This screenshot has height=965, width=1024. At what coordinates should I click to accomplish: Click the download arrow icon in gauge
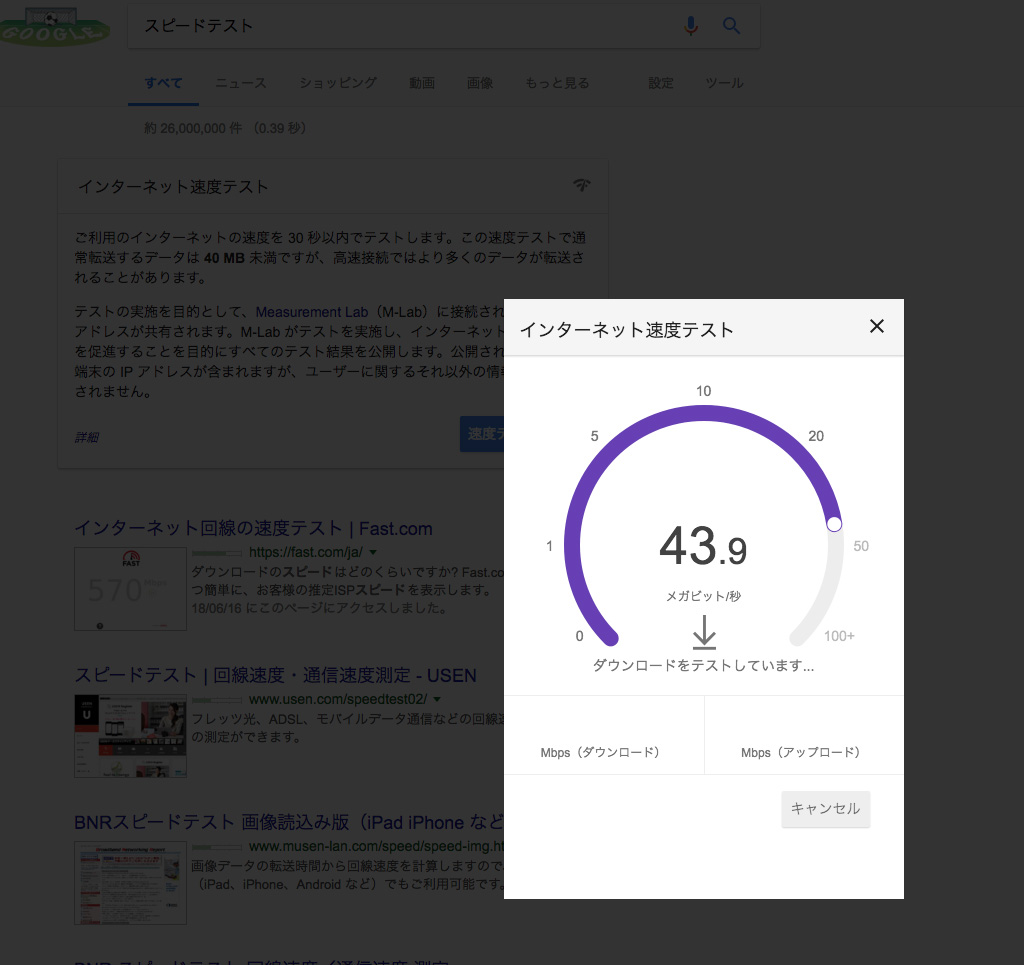(x=704, y=632)
